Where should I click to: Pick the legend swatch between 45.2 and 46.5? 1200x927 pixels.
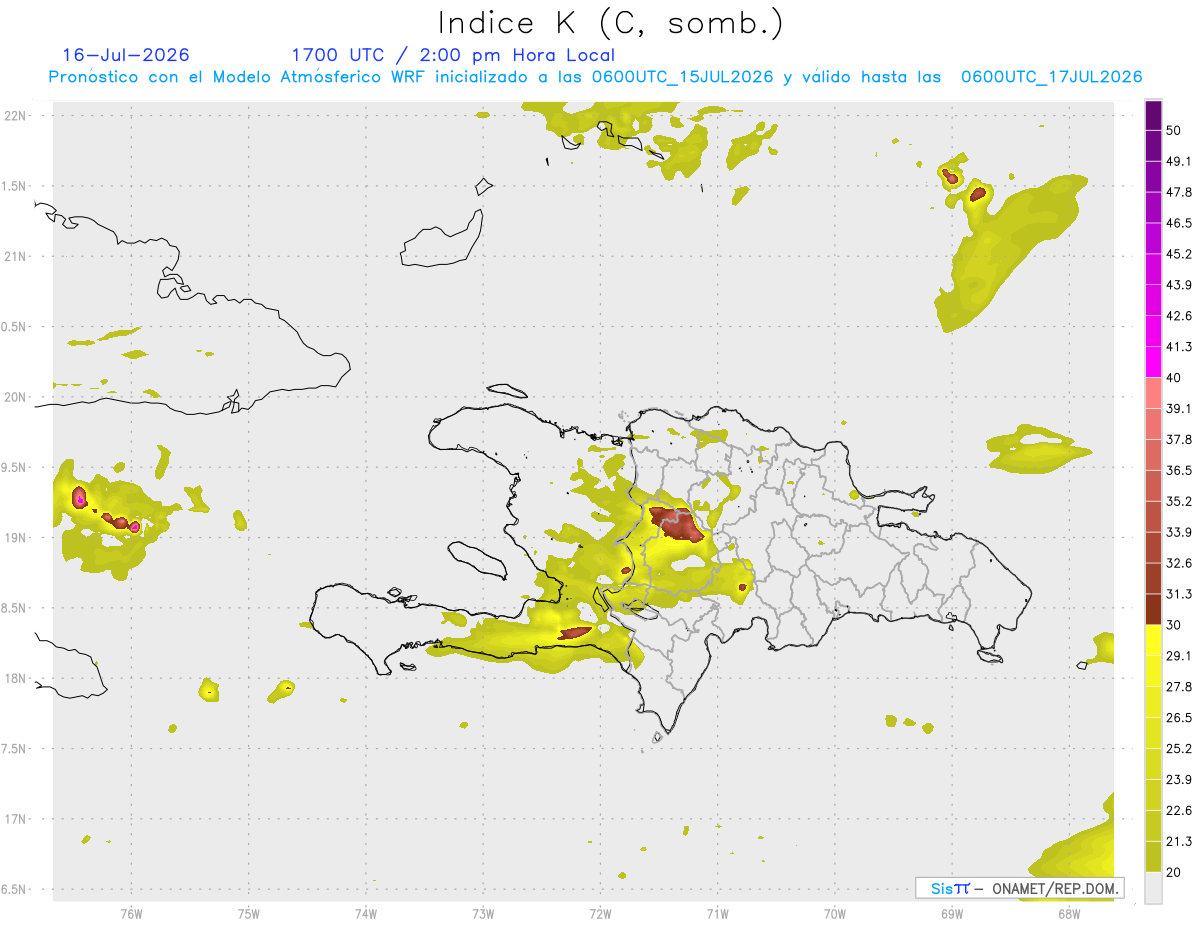tap(1153, 239)
